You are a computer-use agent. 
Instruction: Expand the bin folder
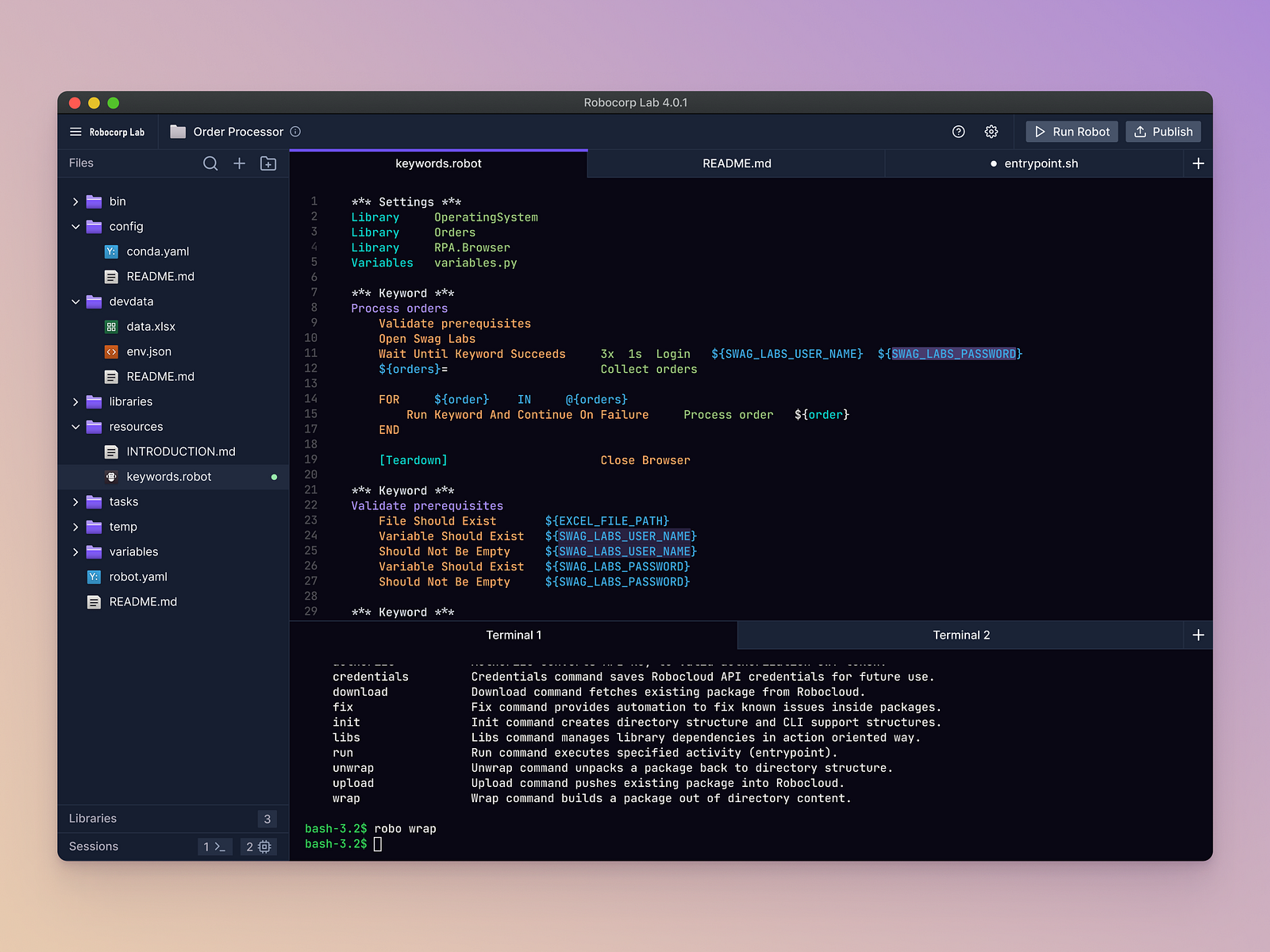coord(75,202)
